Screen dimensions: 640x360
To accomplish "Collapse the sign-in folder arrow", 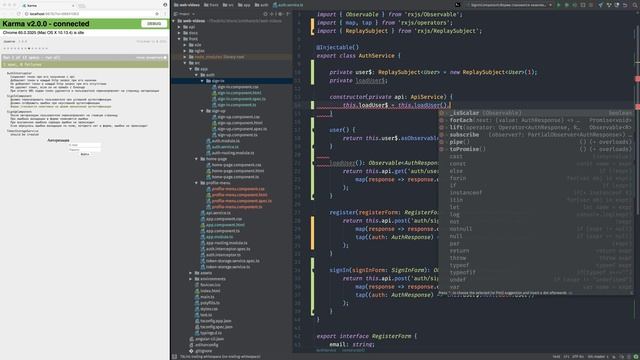I will [202, 81].
